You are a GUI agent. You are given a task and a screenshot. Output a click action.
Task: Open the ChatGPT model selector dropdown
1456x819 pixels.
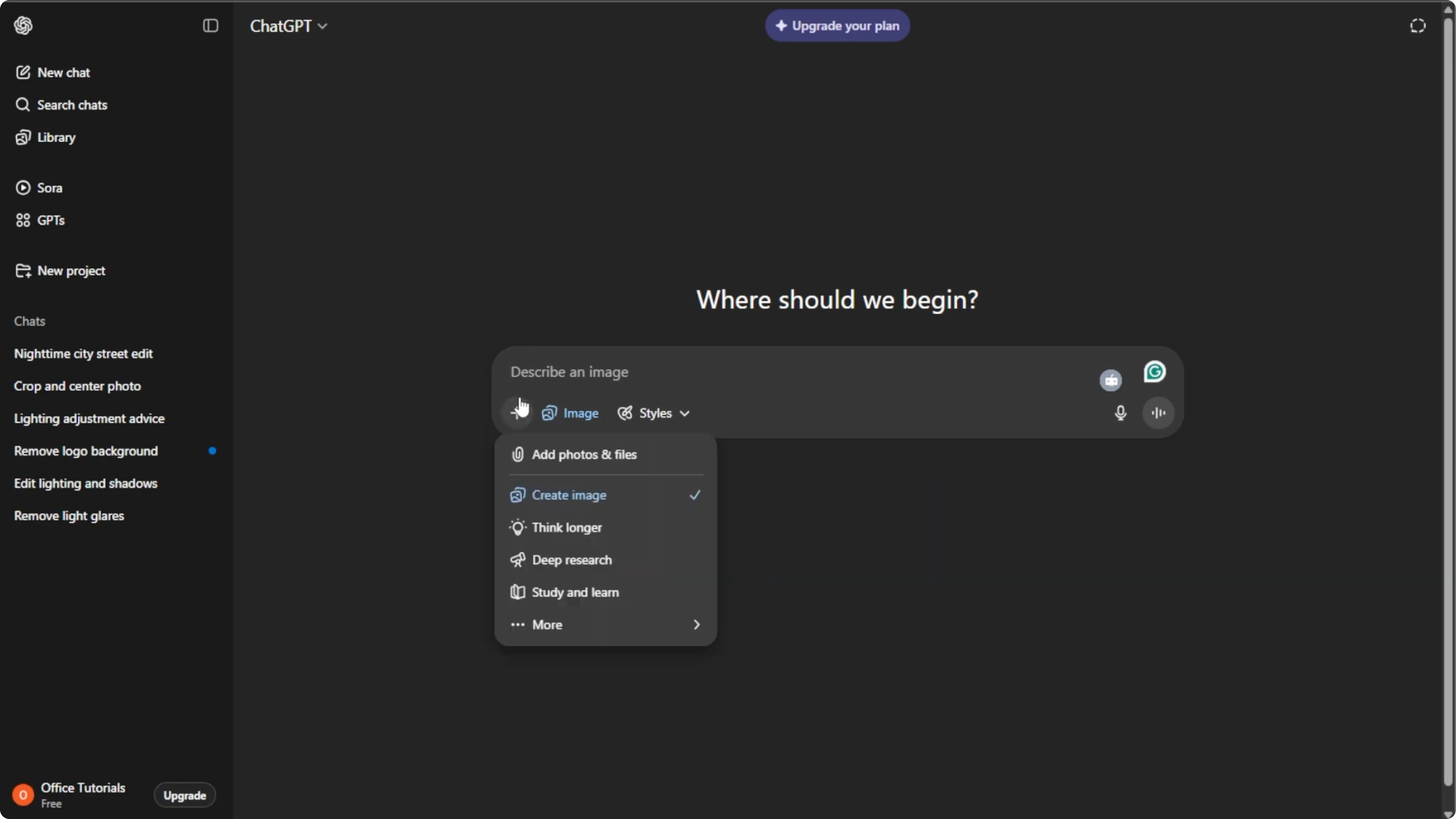pos(289,26)
